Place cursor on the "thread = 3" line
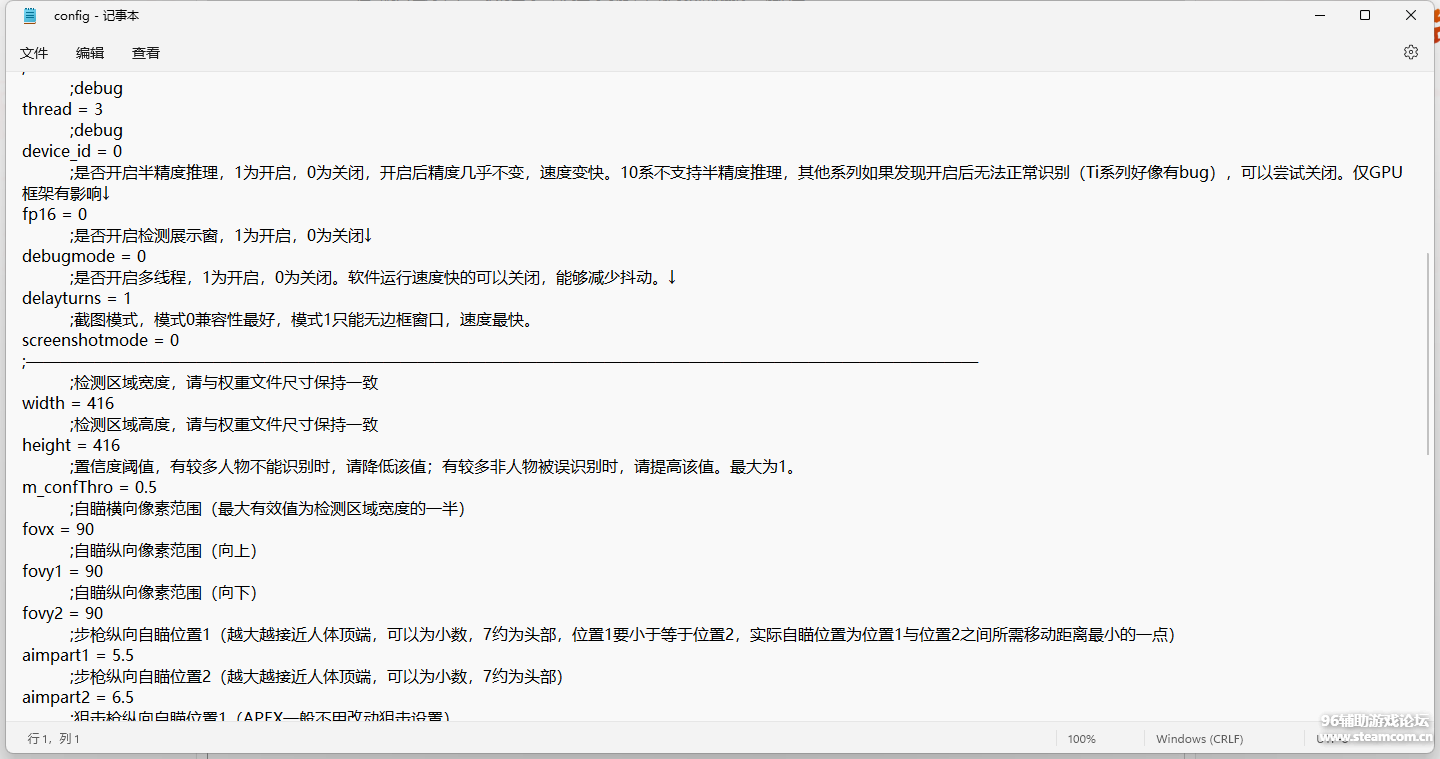Screen dimensions: 1440x759 pos(62,109)
